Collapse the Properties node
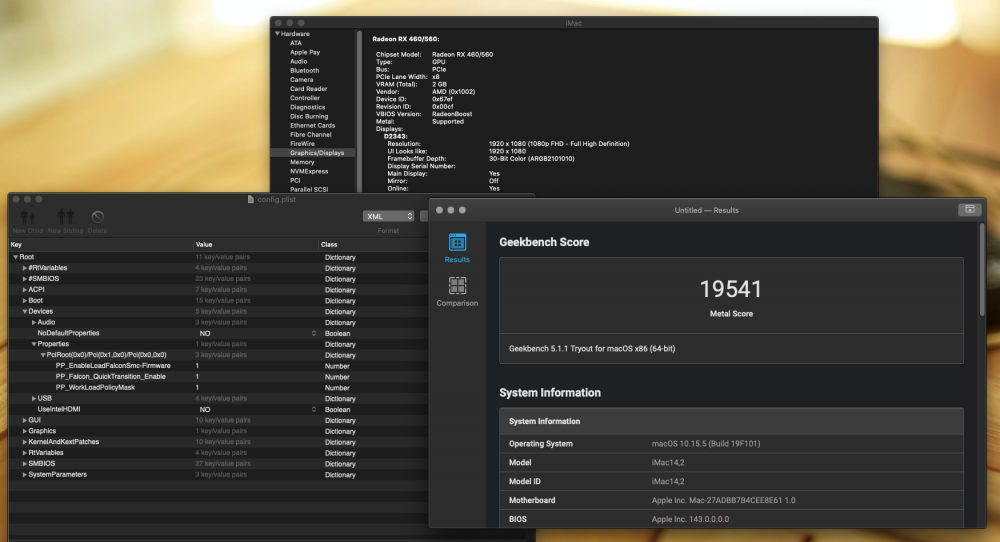This screenshot has width=1000, height=542. (x=34, y=344)
